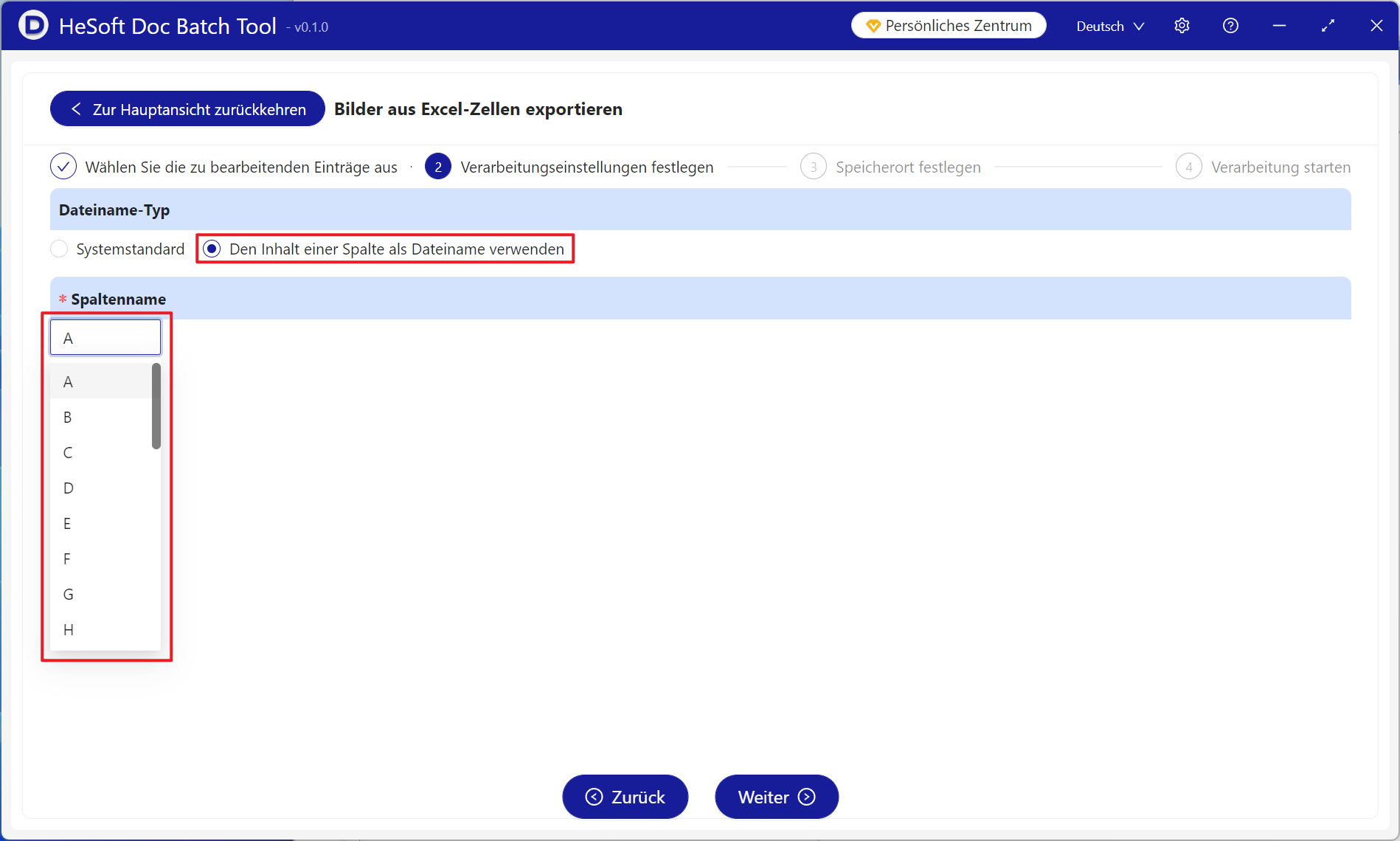Open the Deutsch language dropdown

click(x=1110, y=26)
